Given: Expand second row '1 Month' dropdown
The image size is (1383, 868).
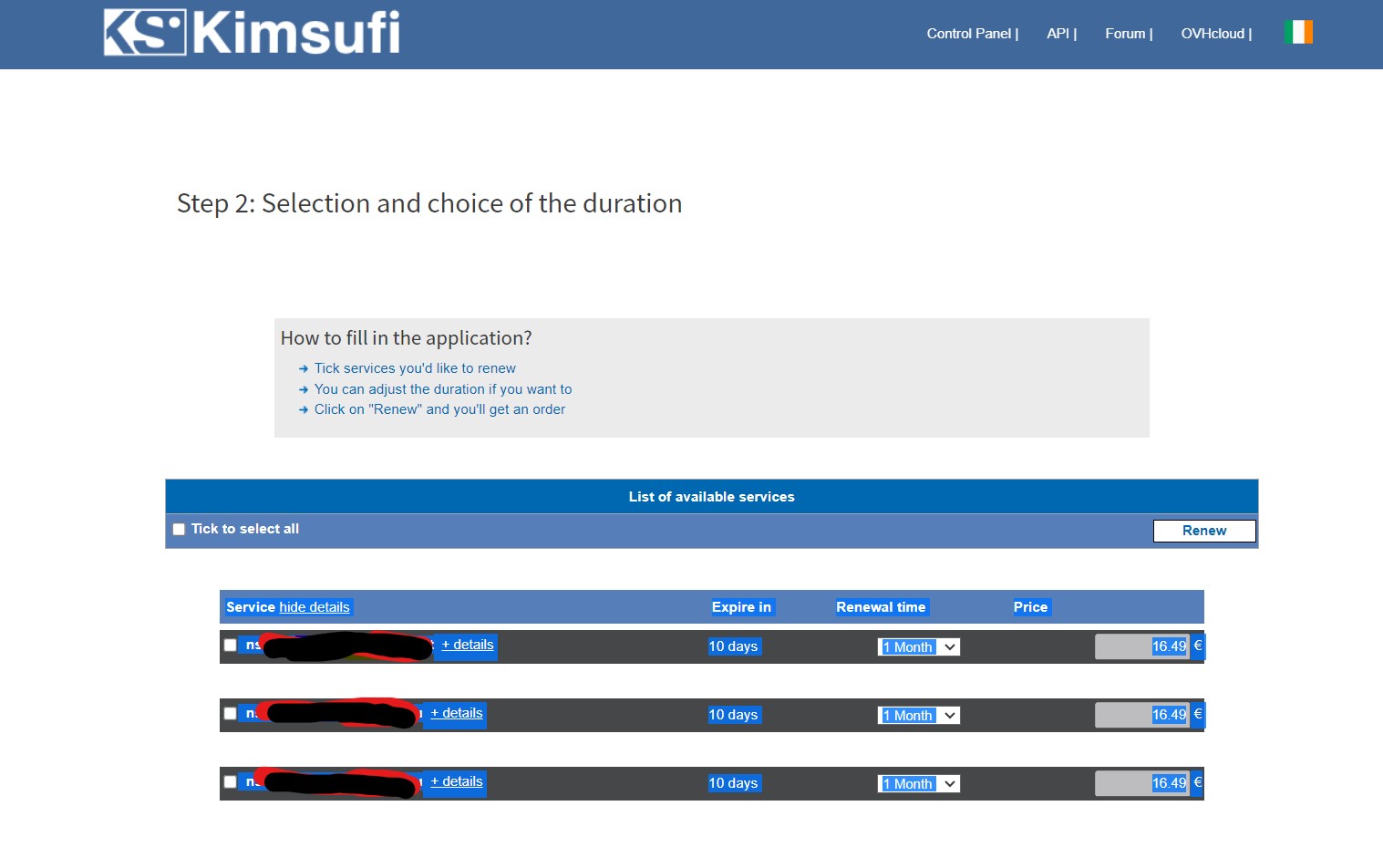Looking at the screenshot, I should pos(918,716).
